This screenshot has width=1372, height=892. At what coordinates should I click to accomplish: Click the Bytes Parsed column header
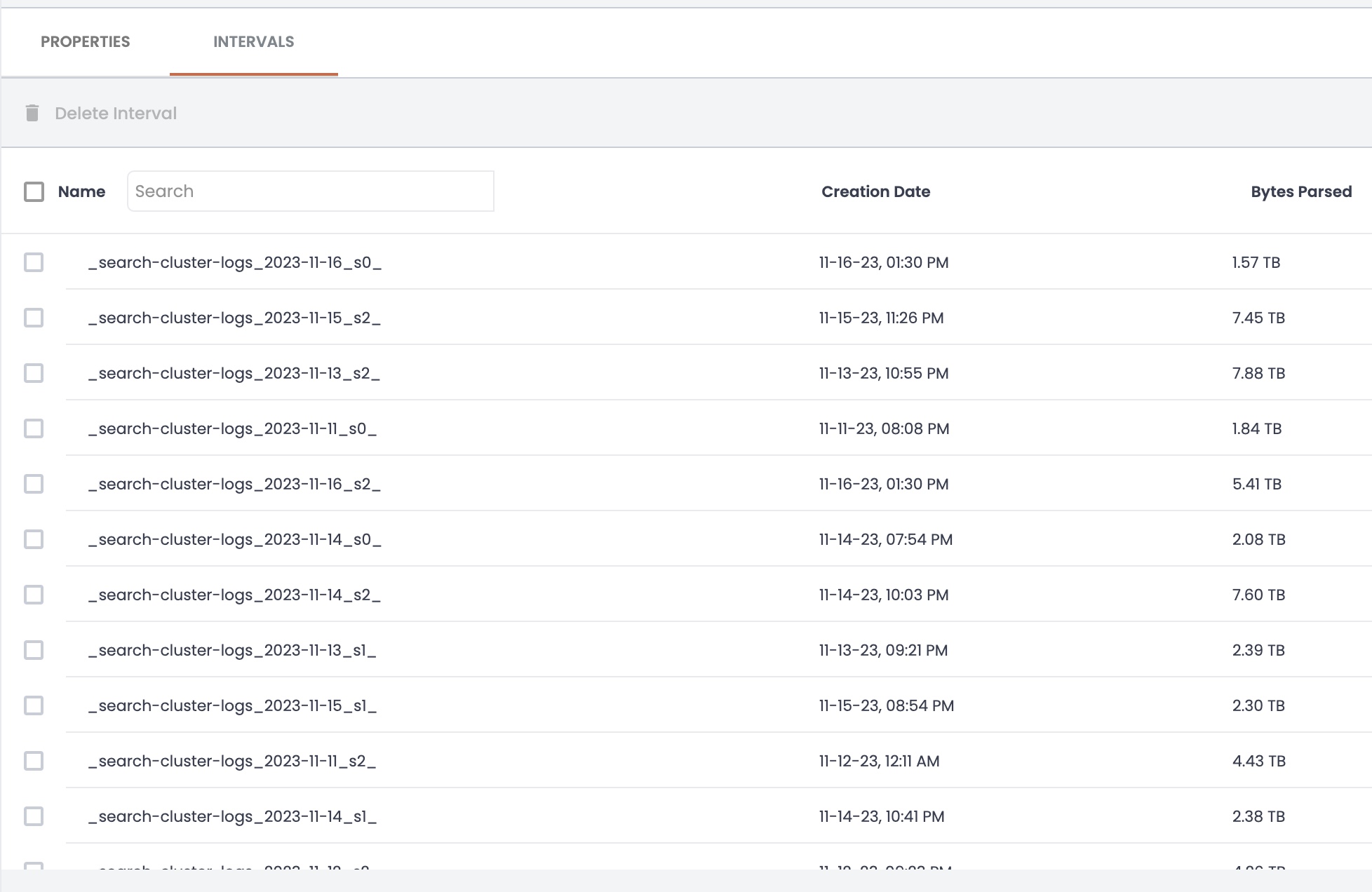tap(1300, 191)
